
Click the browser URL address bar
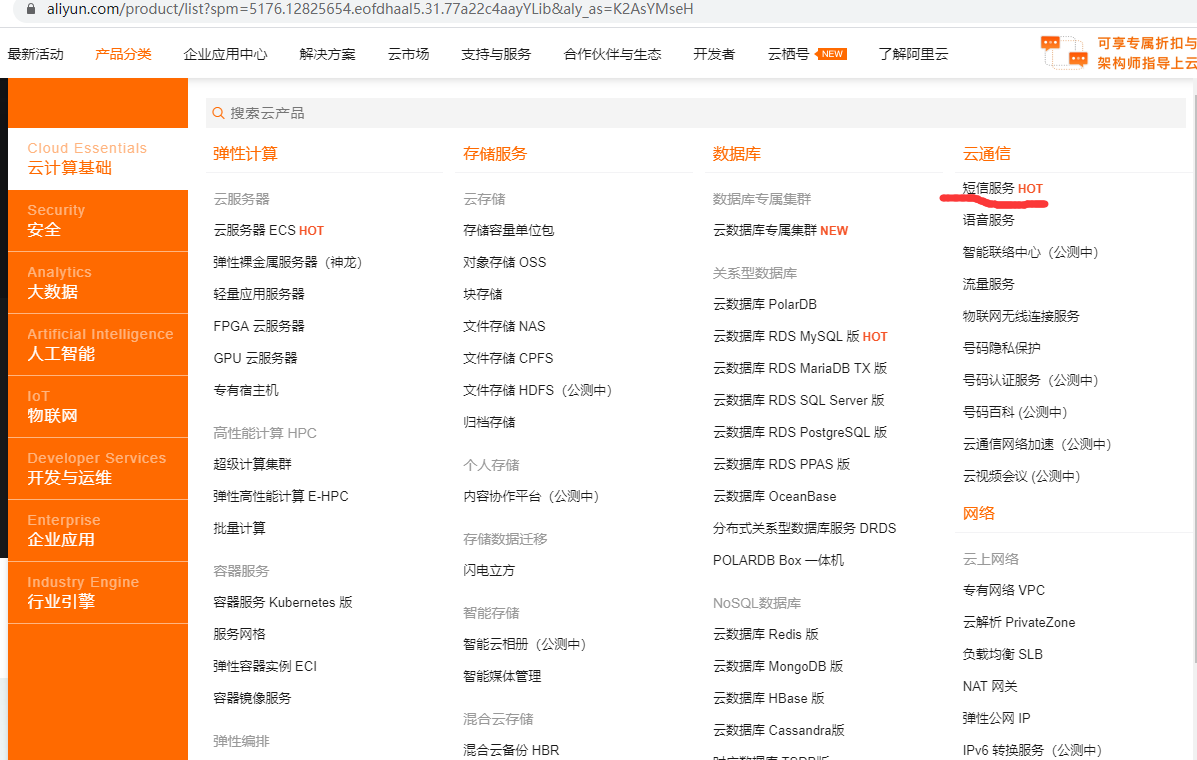click(x=370, y=9)
